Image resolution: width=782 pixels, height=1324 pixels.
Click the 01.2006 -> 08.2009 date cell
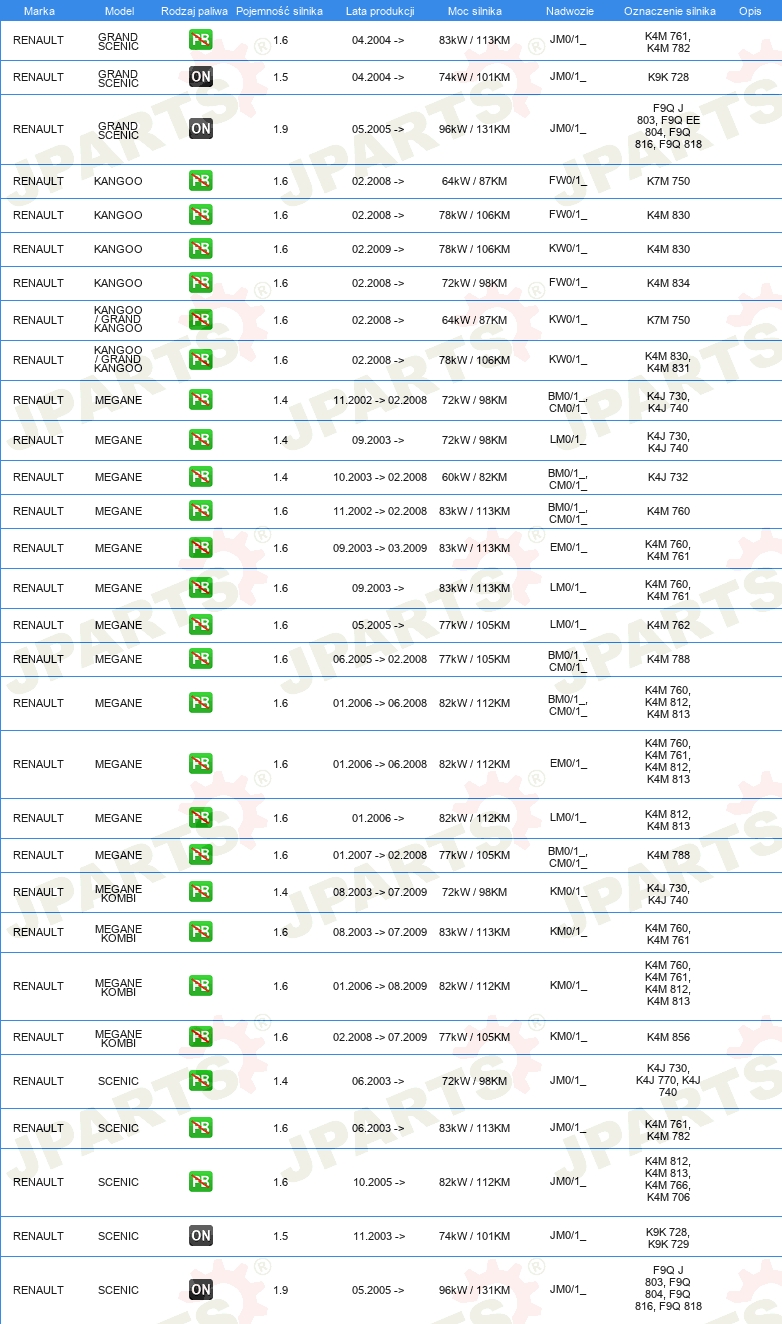pos(380,986)
